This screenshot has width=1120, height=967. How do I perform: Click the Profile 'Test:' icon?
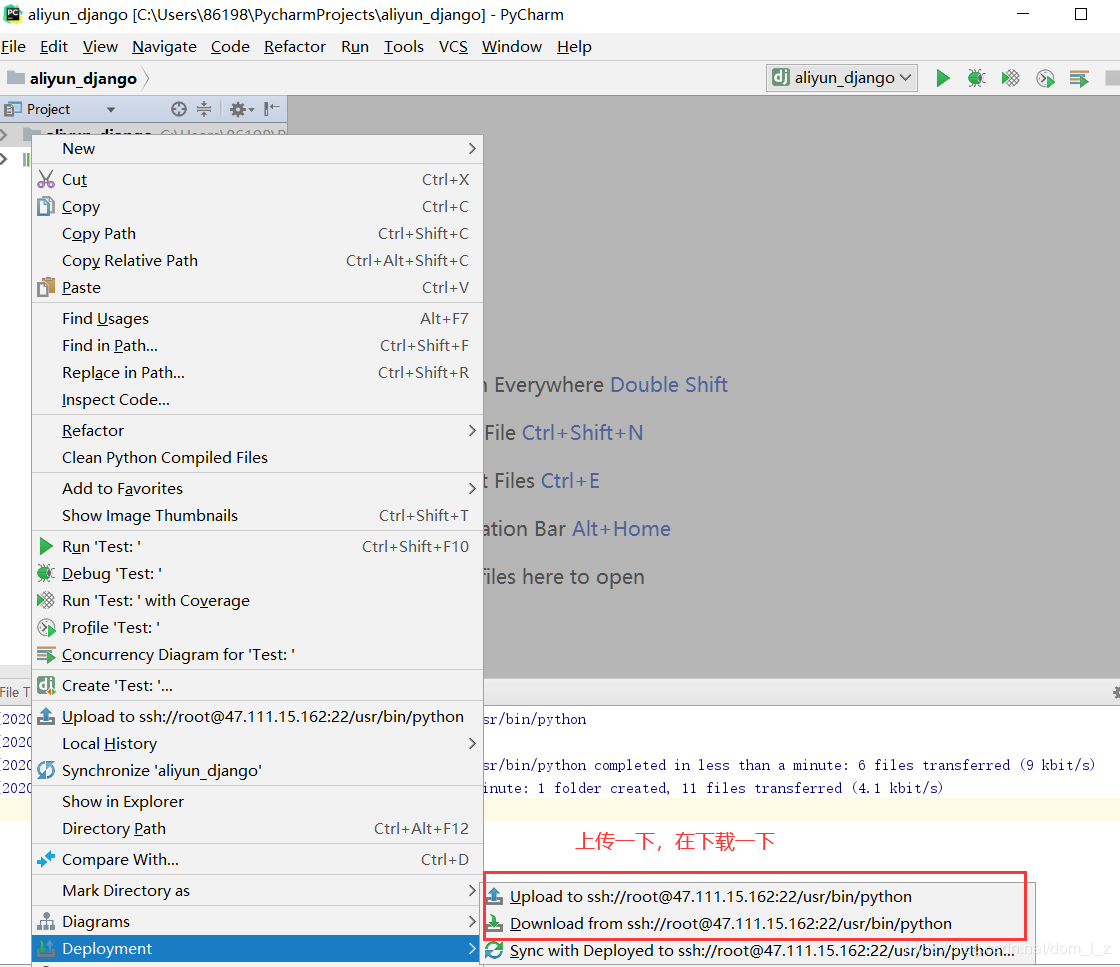(46, 628)
